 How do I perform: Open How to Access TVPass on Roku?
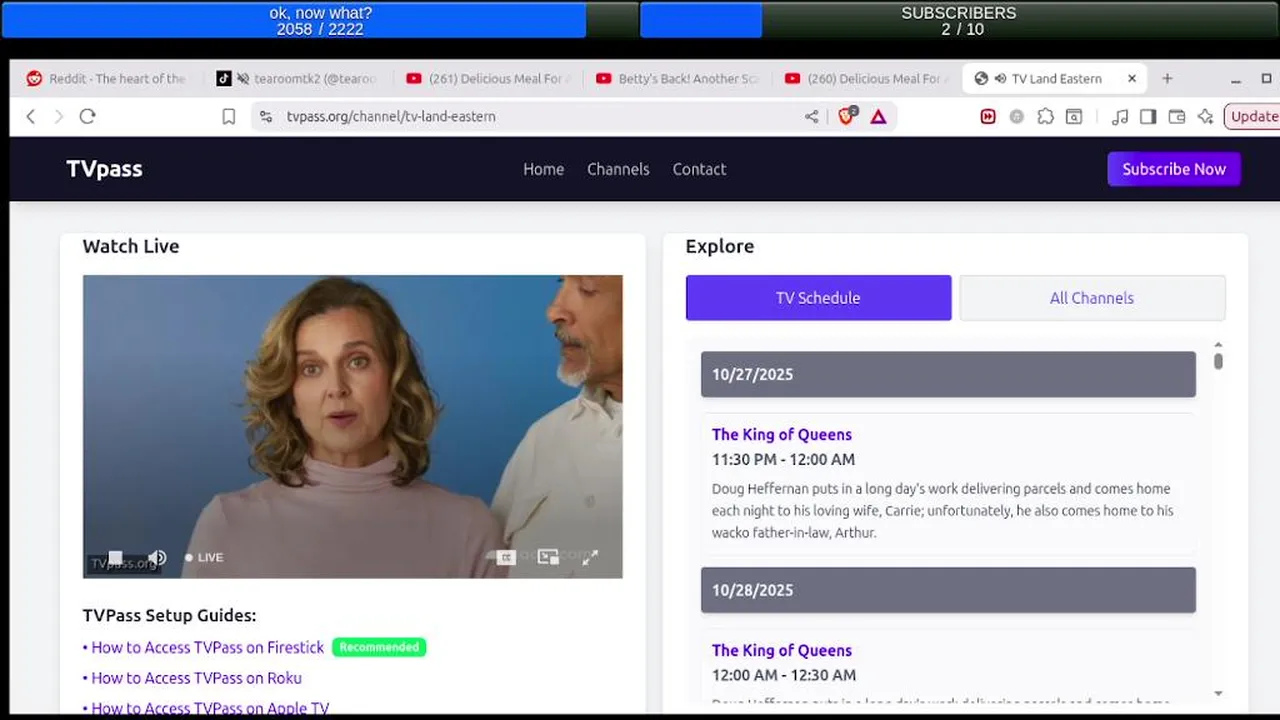pyautogui.click(x=196, y=678)
